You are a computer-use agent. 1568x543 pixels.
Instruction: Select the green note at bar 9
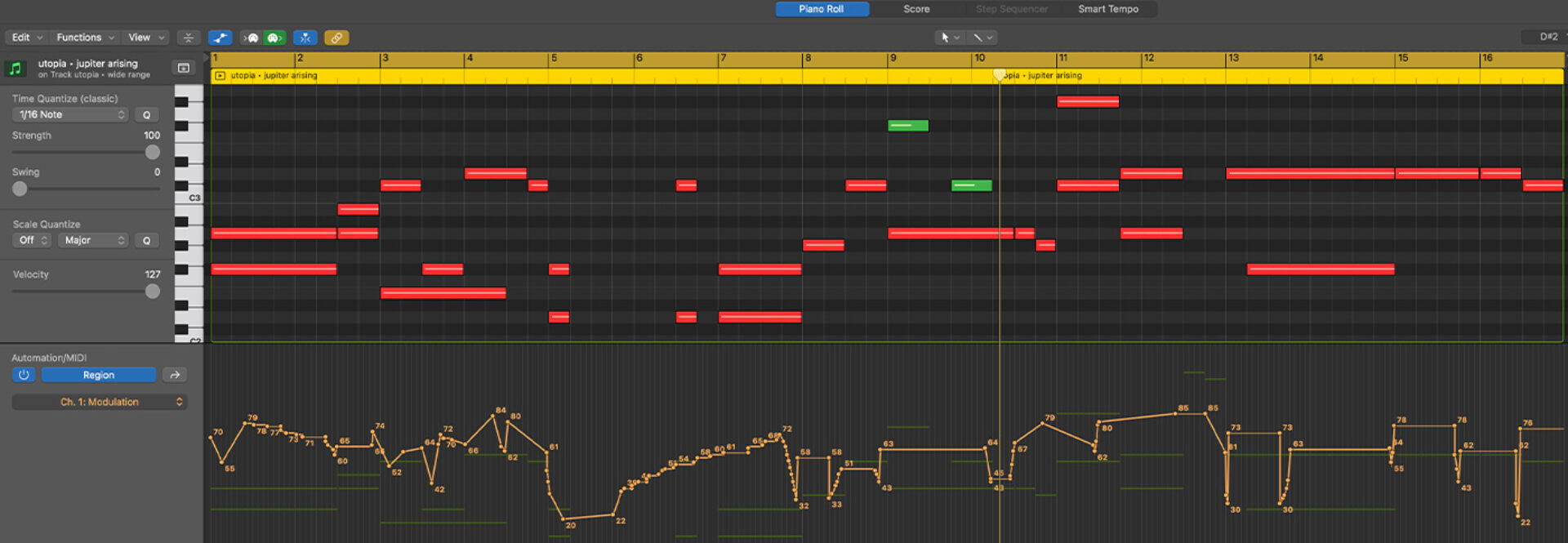point(908,126)
